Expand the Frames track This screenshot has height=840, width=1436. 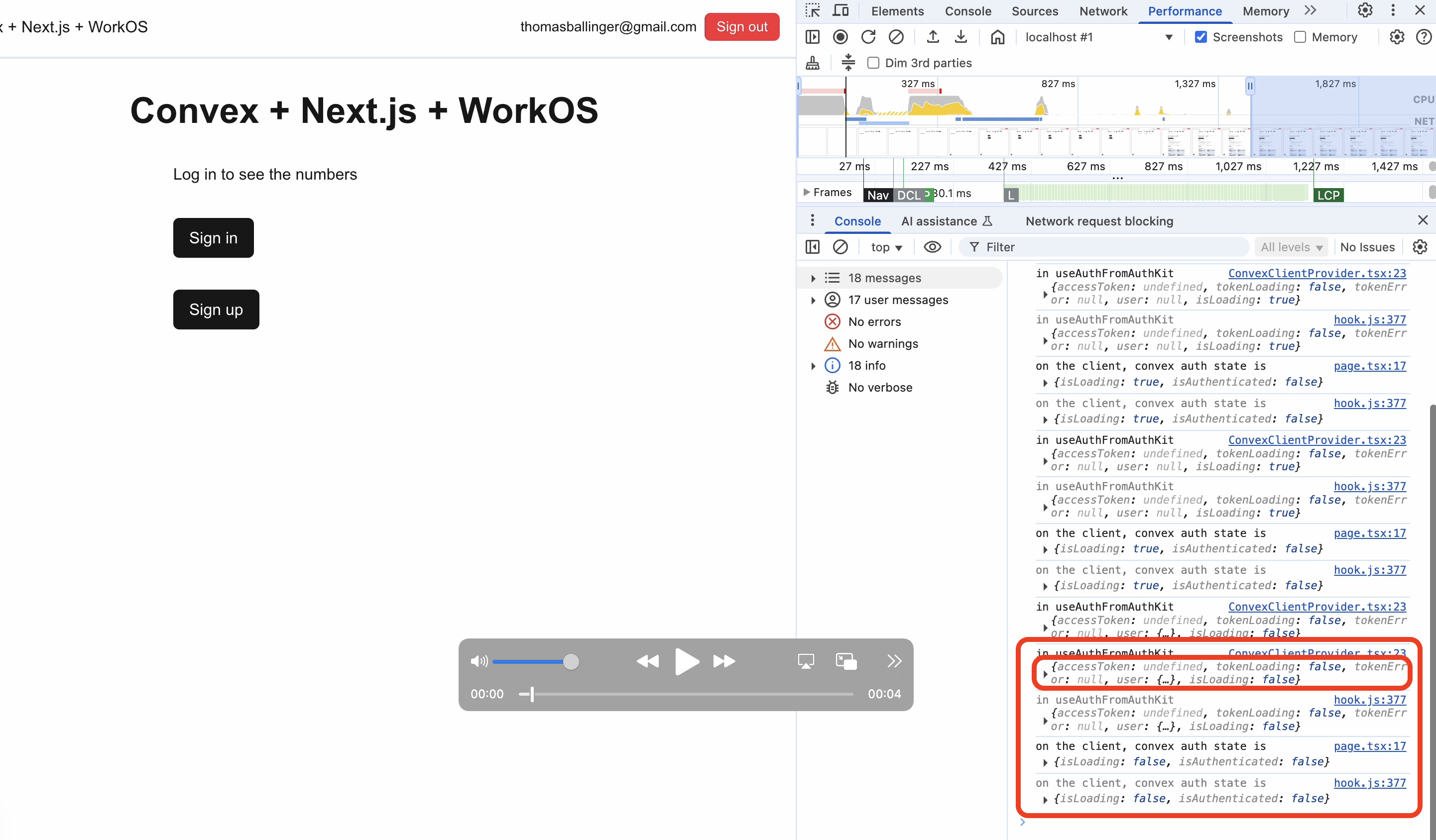pyautogui.click(x=806, y=193)
